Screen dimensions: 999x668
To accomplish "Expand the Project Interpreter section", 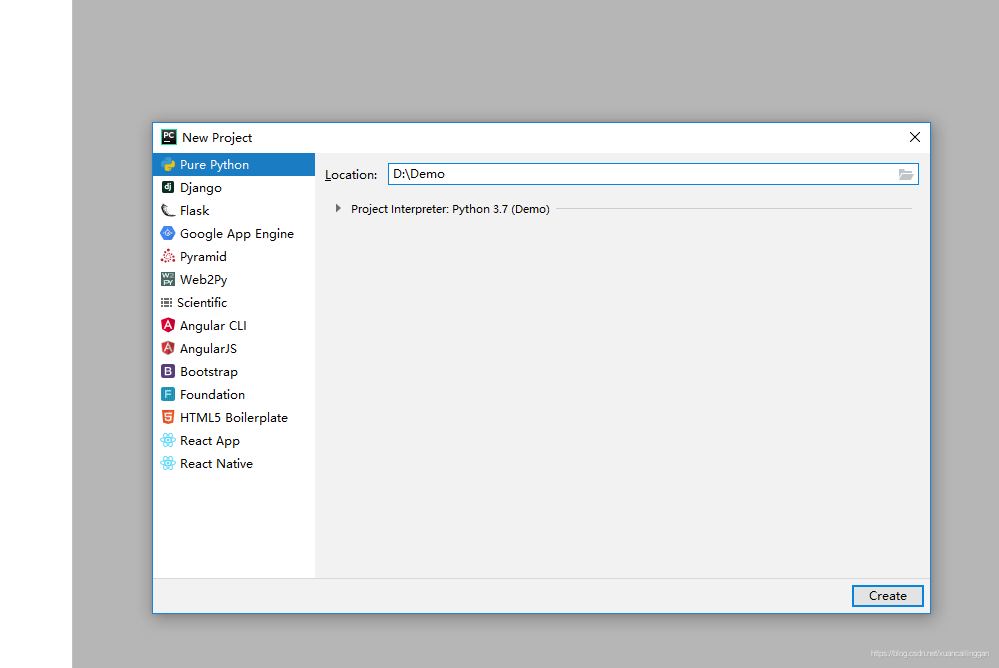I will click(x=338, y=208).
